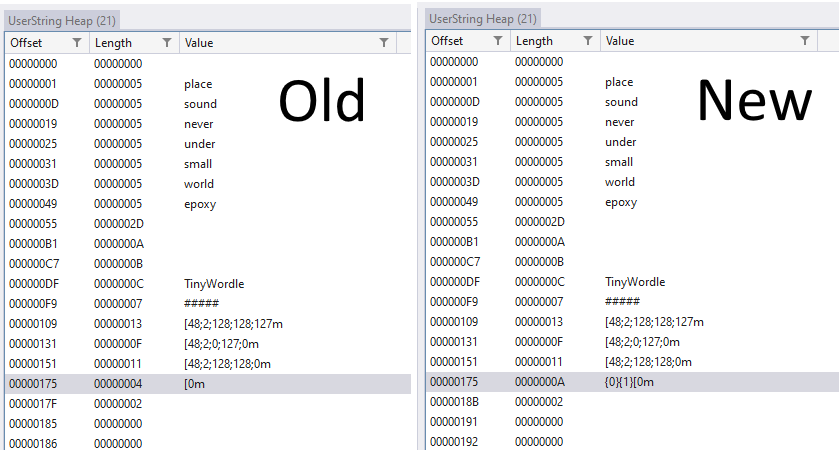Open the Length filter icon in New panel

click(x=588, y=41)
